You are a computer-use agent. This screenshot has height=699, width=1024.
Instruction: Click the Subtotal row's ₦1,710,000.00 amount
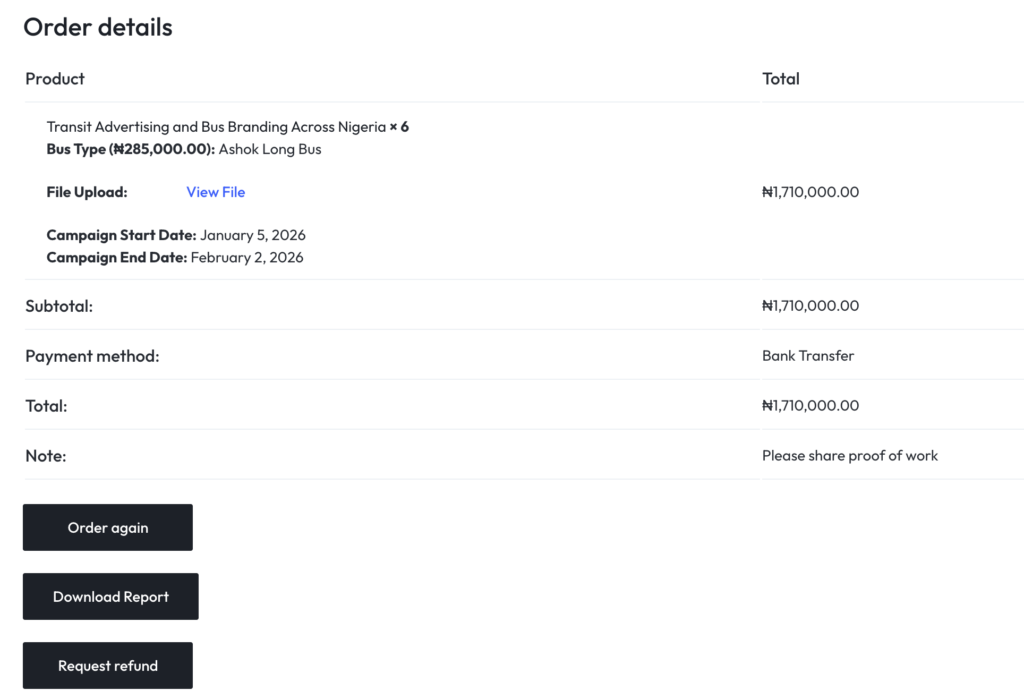tap(810, 306)
